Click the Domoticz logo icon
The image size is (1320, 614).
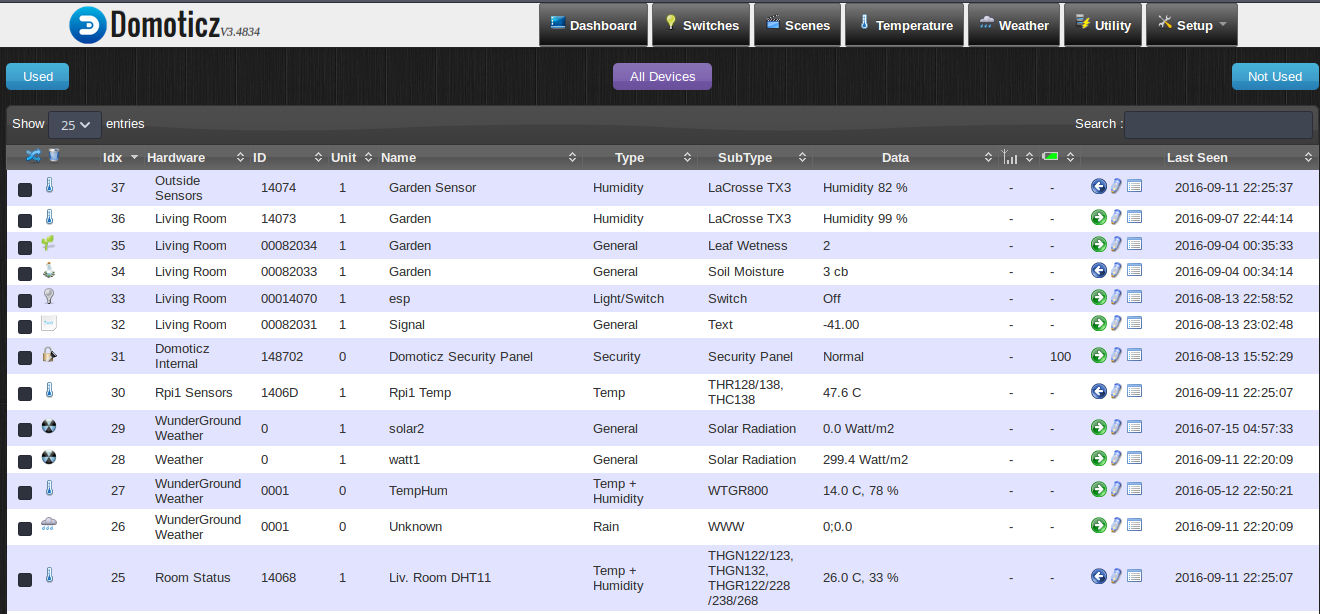pyautogui.click(x=87, y=25)
